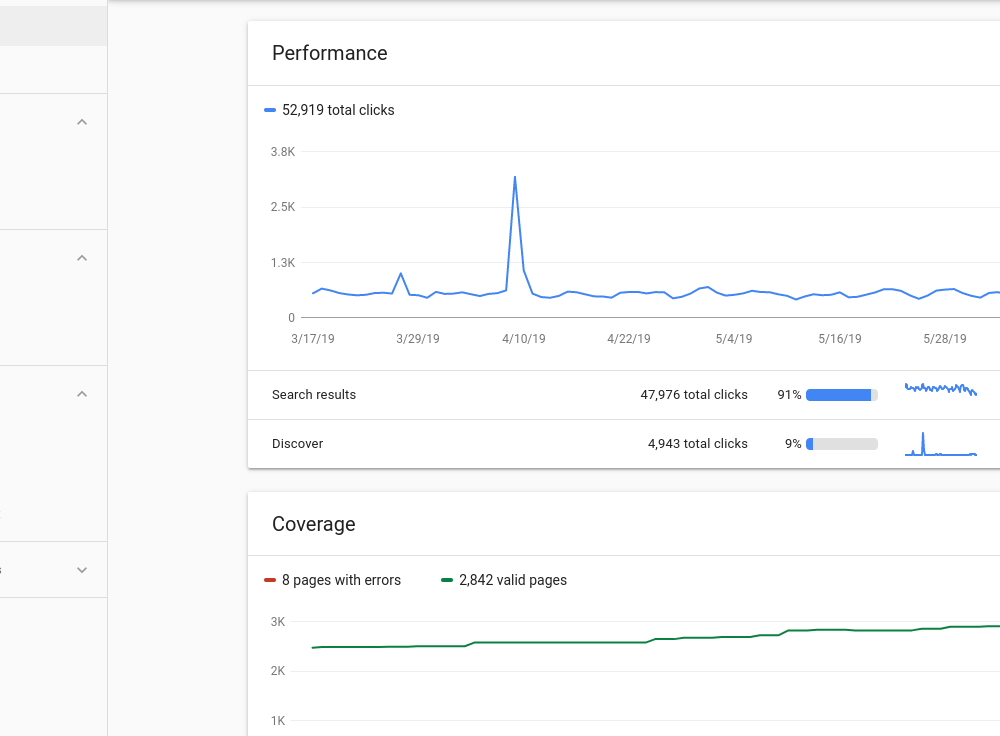
Task: Toggle the 2,842 valid pages series
Action: point(513,580)
